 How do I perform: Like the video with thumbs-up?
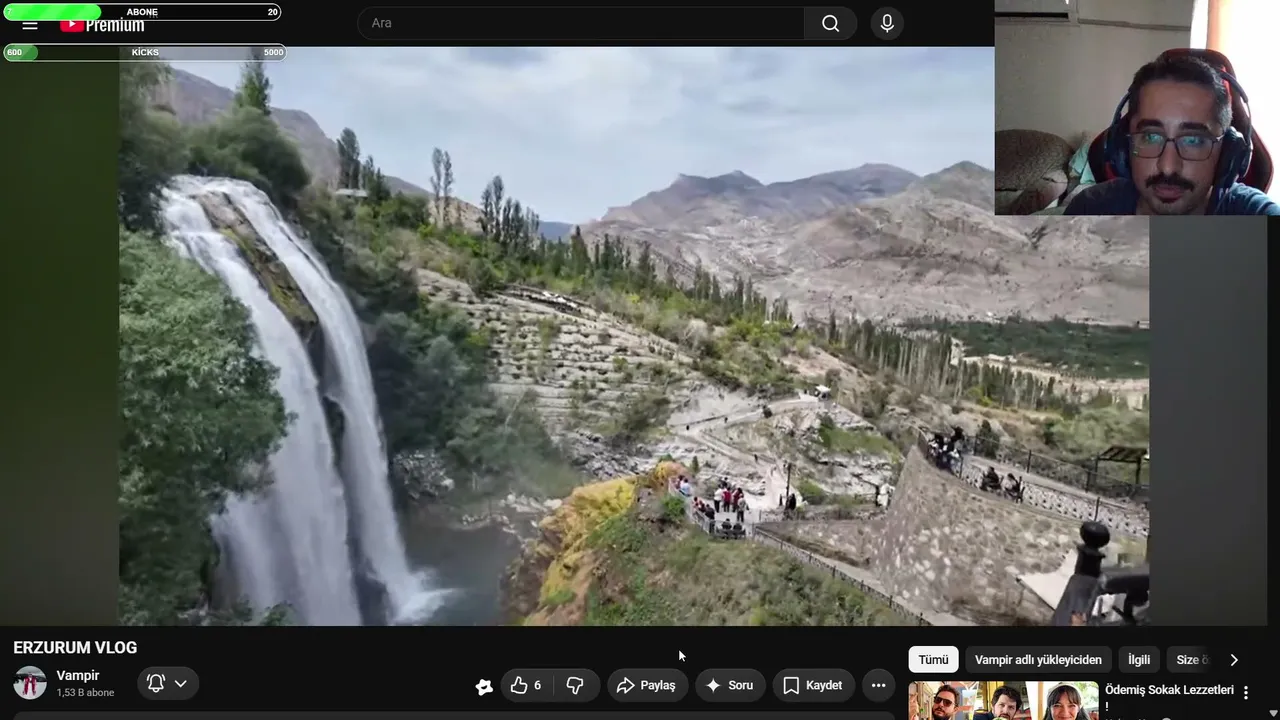(526, 685)
